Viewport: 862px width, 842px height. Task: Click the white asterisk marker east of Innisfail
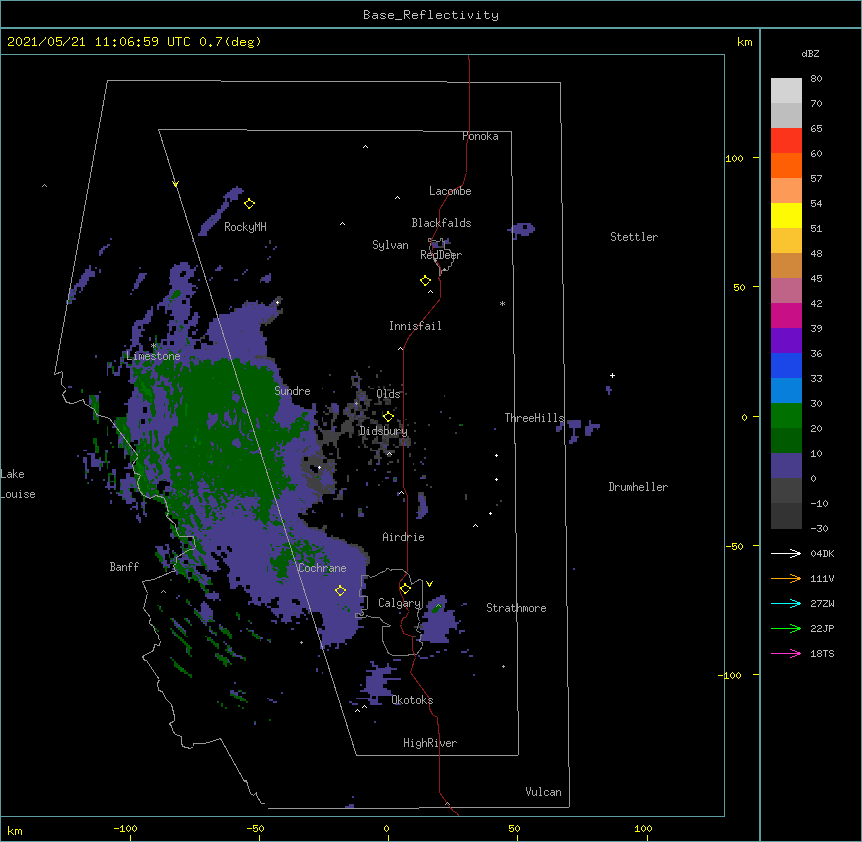[x=502, y=303]
